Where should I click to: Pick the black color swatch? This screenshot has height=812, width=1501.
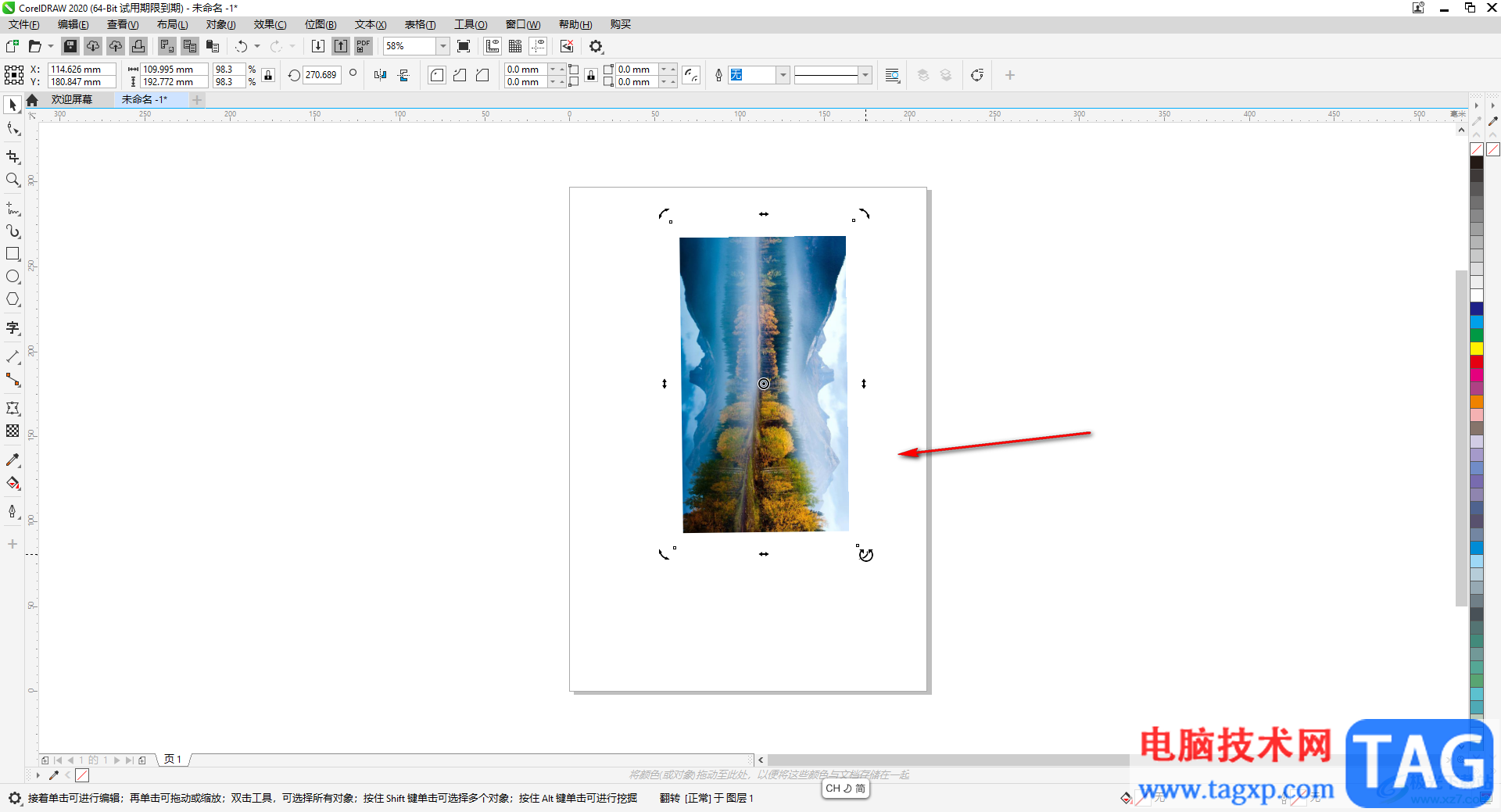1477,163
